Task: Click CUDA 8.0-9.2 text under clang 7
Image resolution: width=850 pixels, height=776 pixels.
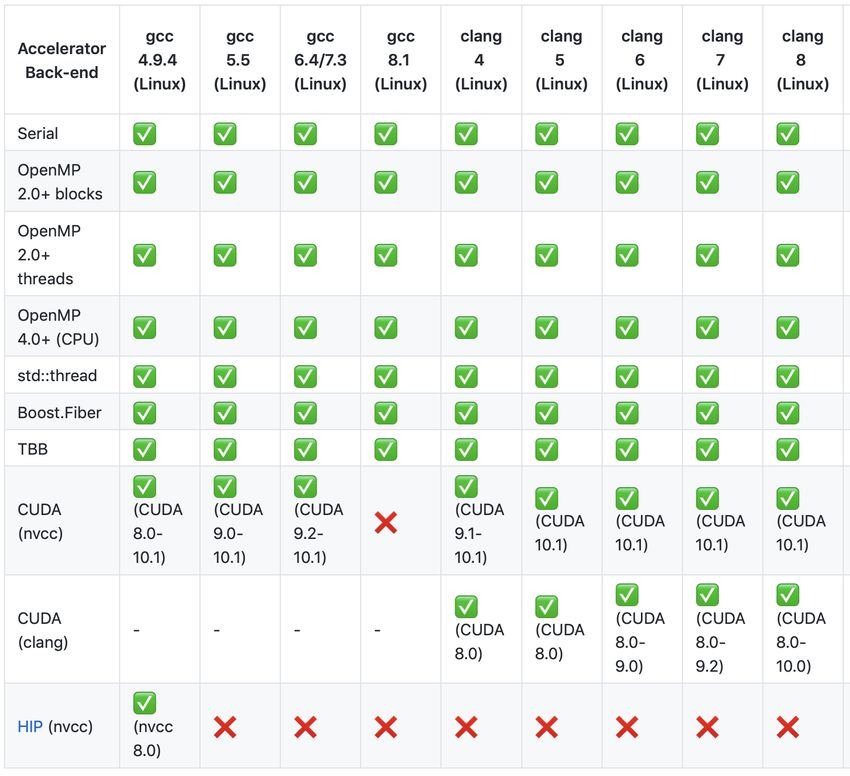Action: click(x=720, y=642)
